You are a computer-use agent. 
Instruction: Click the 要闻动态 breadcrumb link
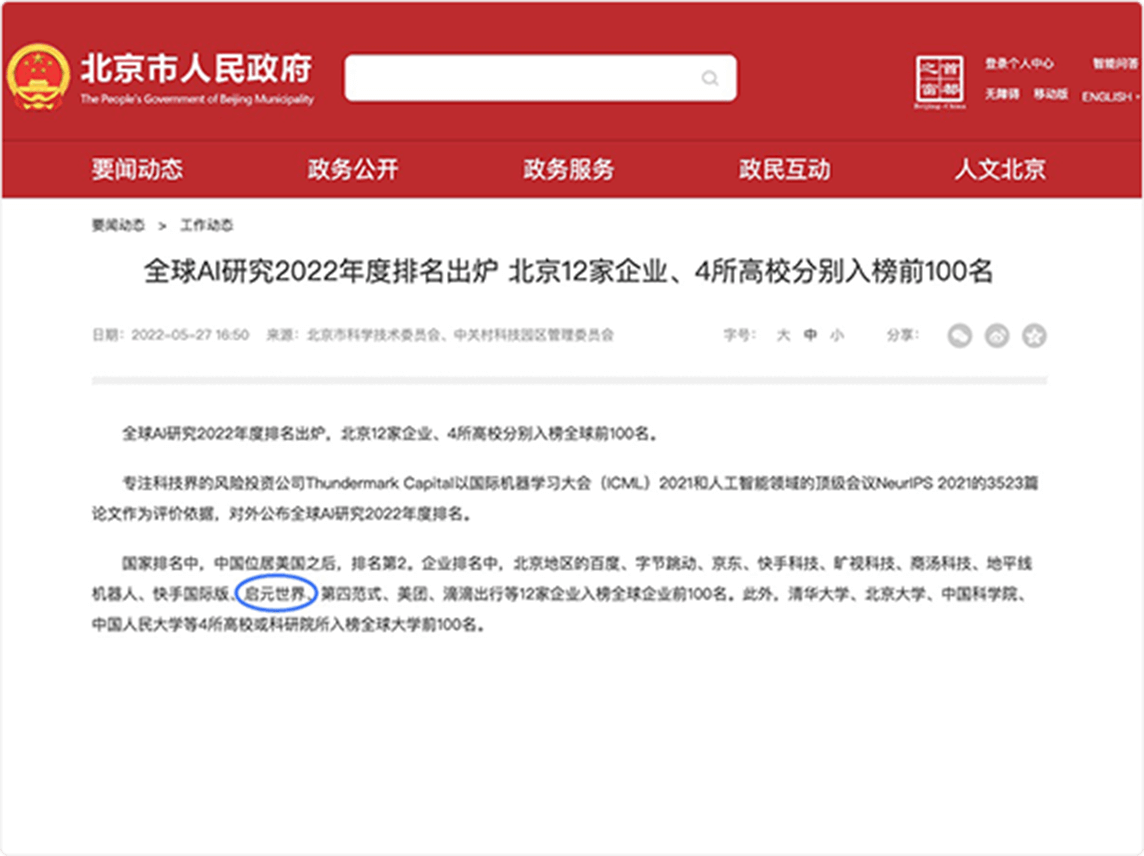coord(118,225)
